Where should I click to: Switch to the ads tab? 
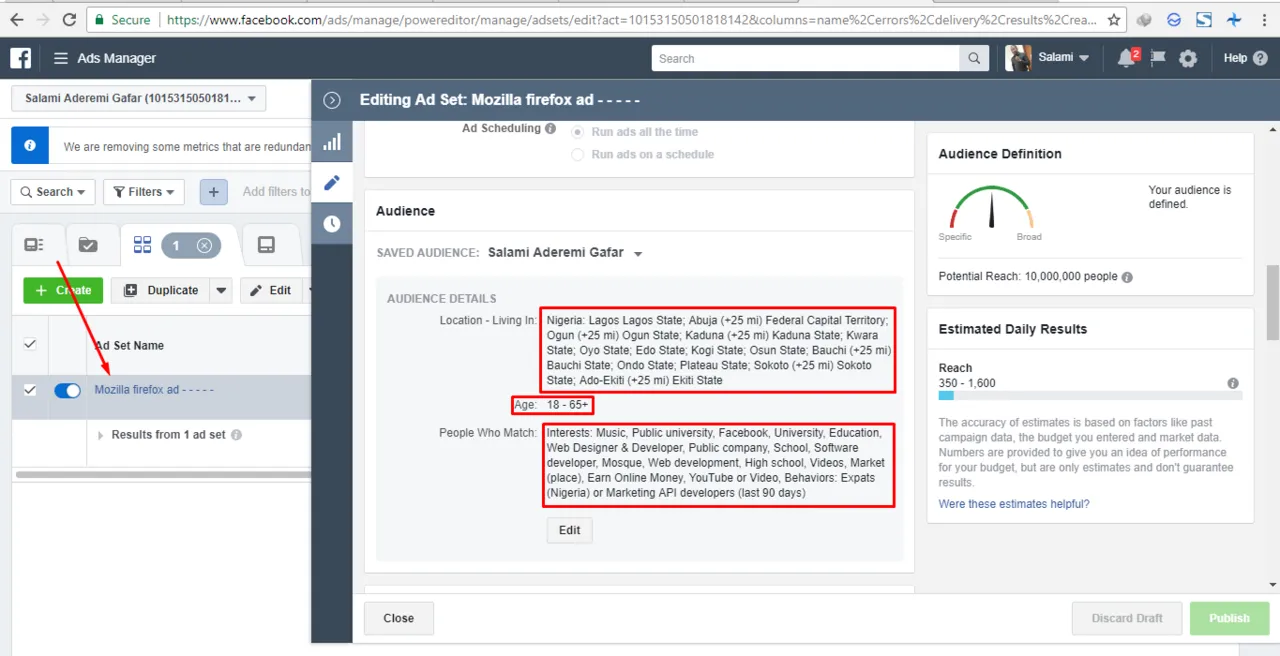pyautogui.click(x=266, y=245)
